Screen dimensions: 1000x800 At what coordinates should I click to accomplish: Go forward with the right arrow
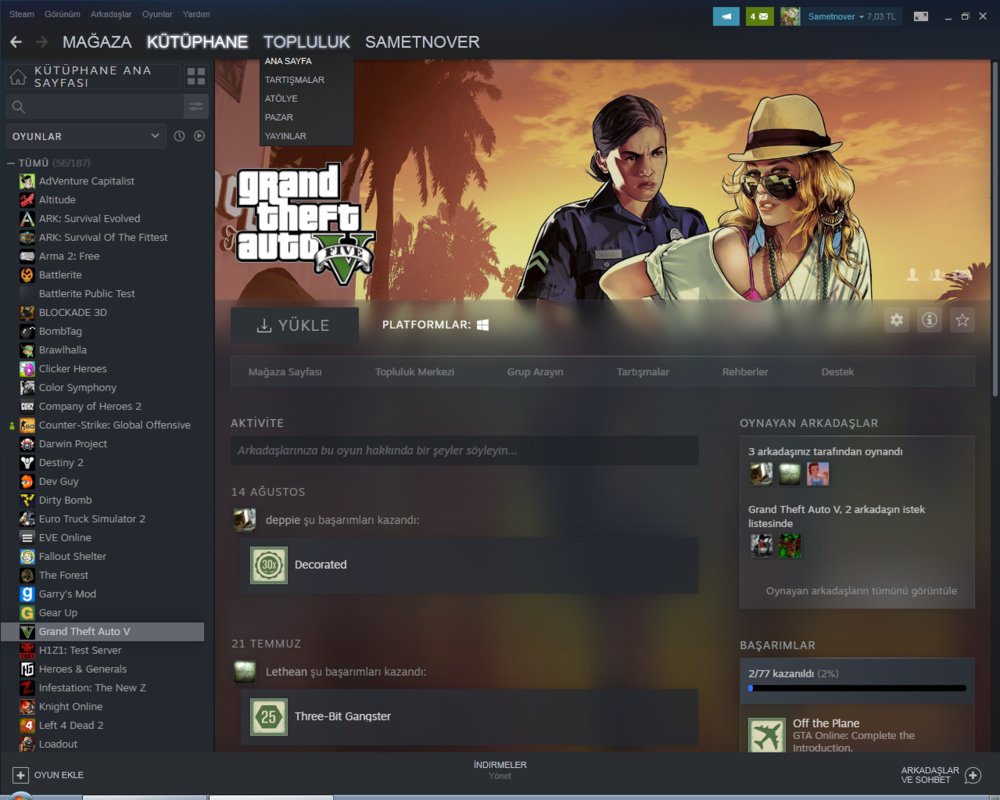42,42
